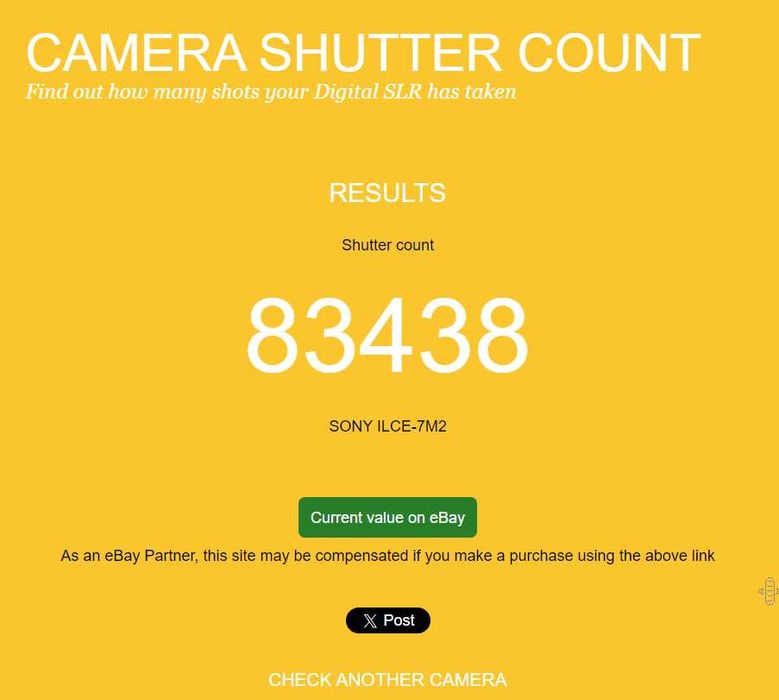Click the word 'COUNT' in page title
The width and height of the screenshot is (779, 700).
tap(609, 53)
